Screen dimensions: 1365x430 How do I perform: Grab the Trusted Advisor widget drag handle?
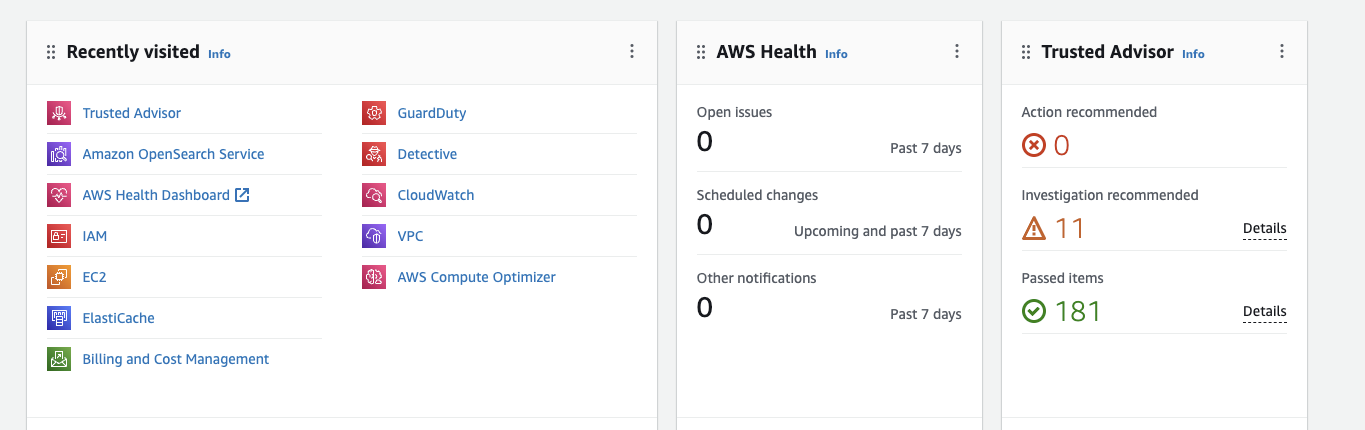[x=1026, y=52]
